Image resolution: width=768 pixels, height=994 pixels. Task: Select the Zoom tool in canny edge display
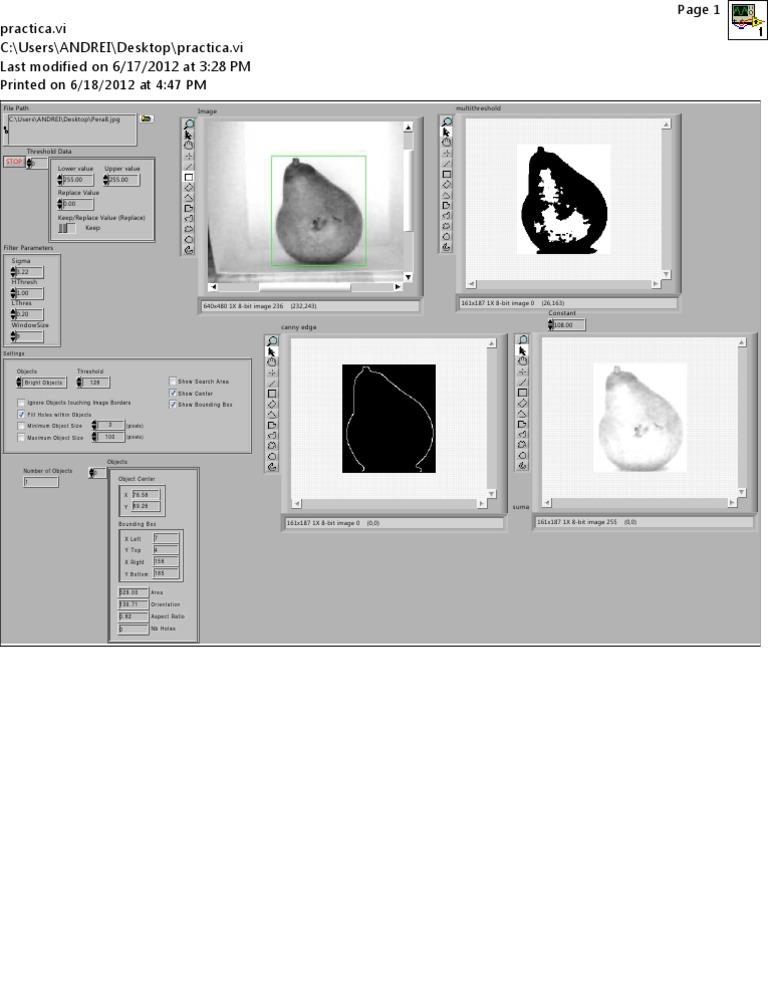tap(272, 341)
